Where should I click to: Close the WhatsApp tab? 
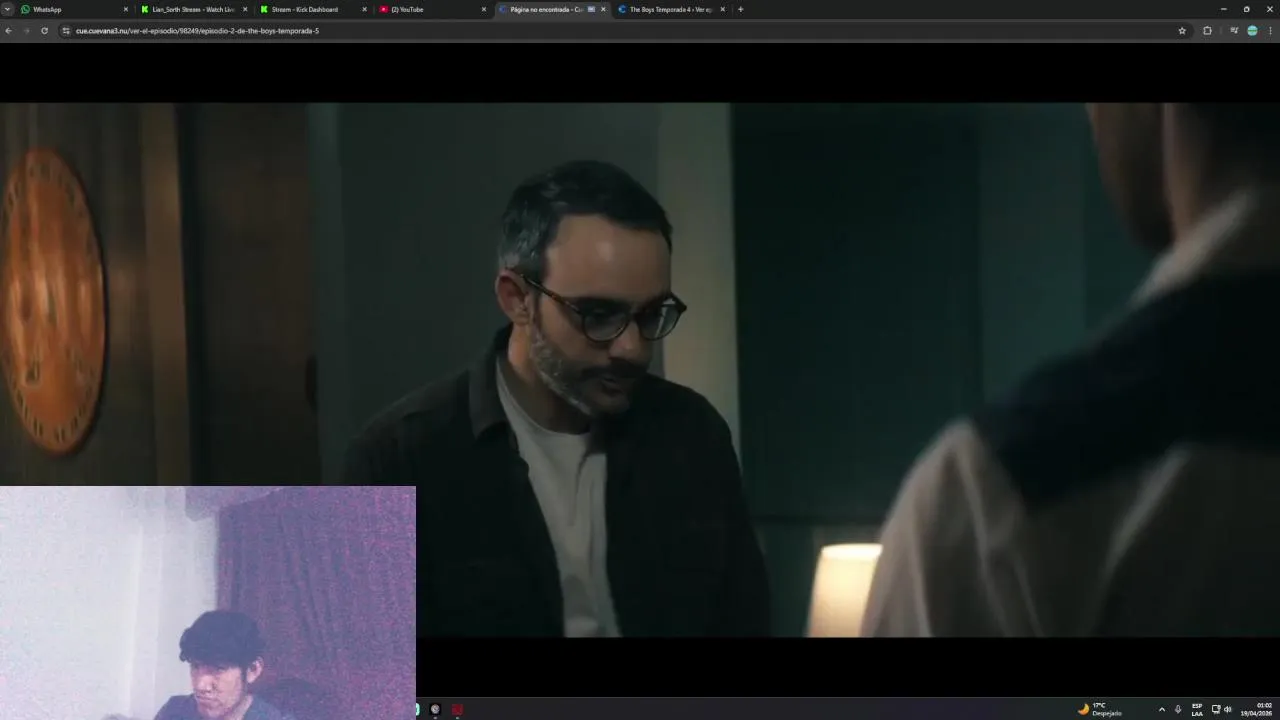click(x=126, y=9)
